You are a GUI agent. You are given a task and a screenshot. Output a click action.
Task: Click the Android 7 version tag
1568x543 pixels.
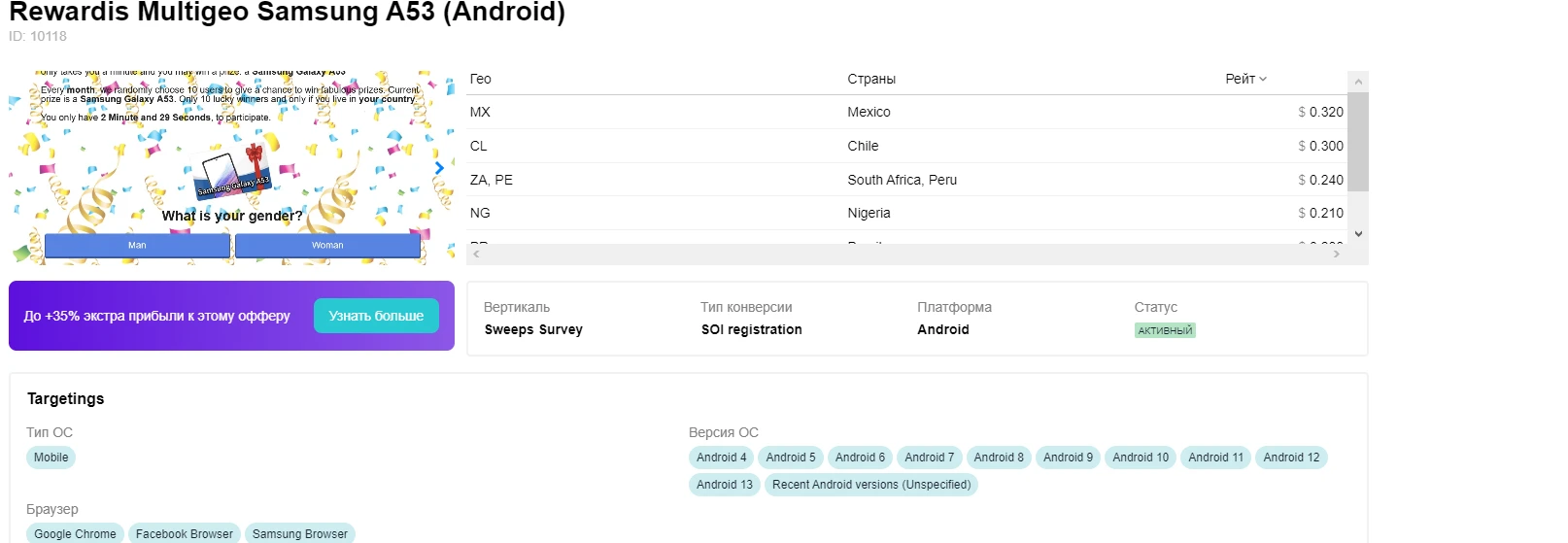930,458
